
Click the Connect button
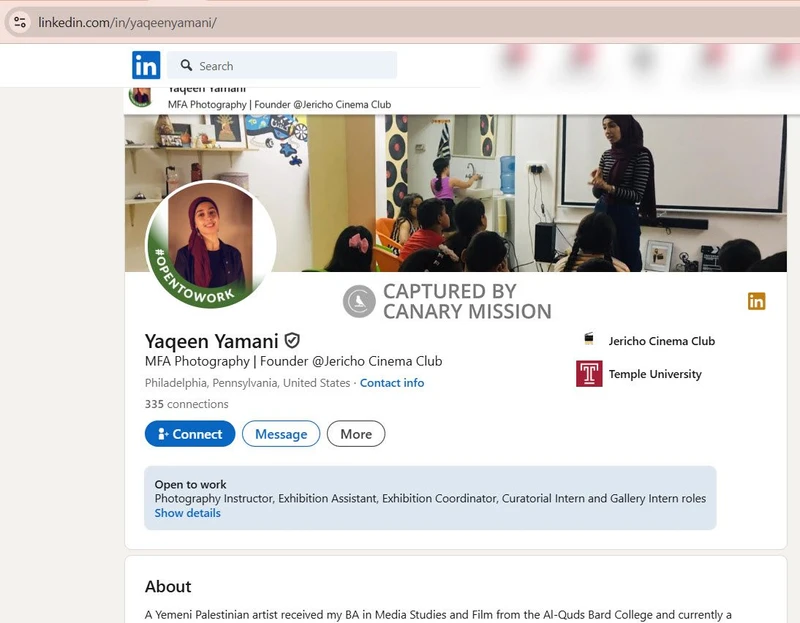(189, 434)
